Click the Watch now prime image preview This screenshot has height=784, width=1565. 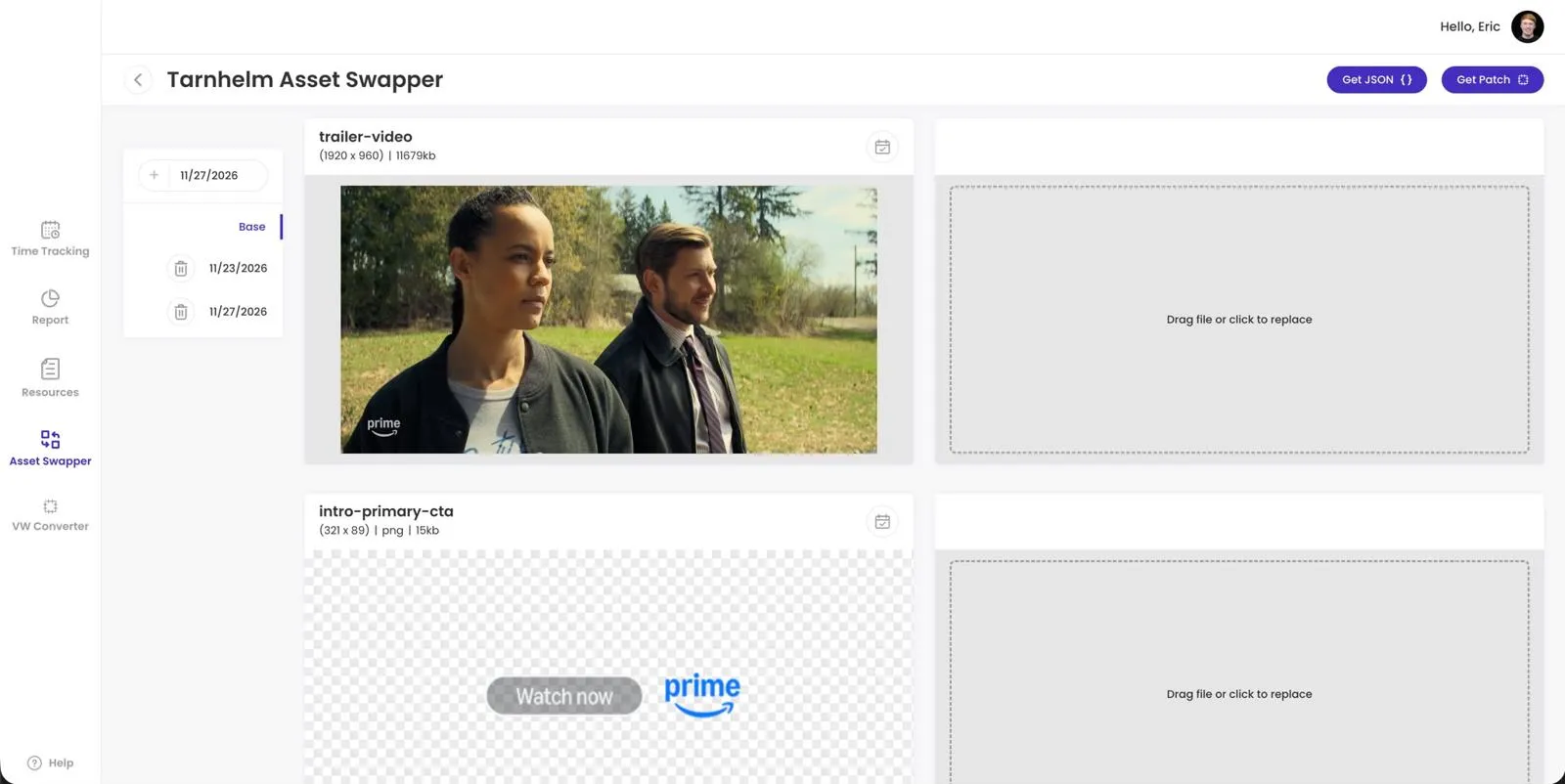click(x=608, y=667)
